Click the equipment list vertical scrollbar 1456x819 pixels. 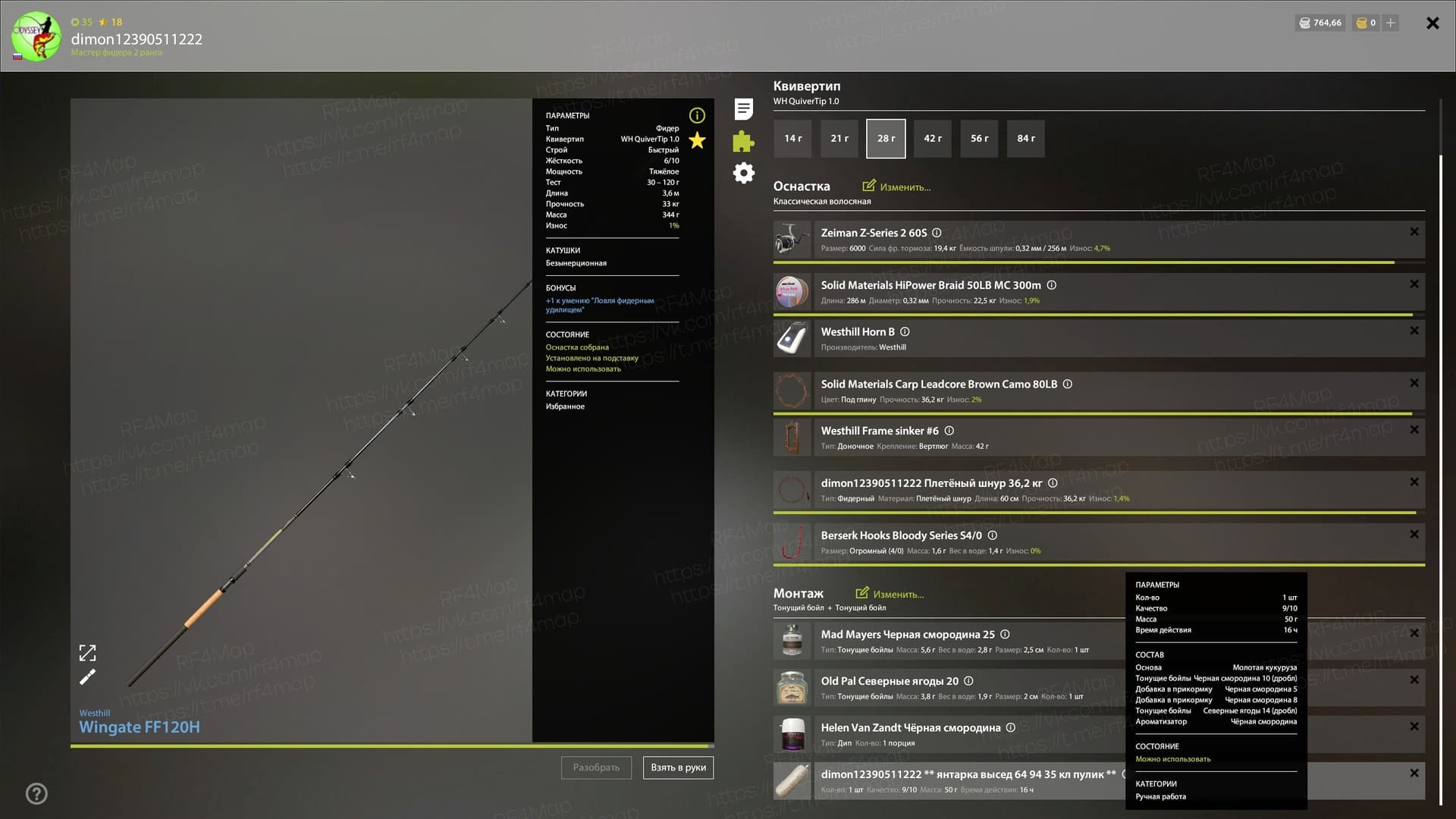click(x=1440, y=478)
